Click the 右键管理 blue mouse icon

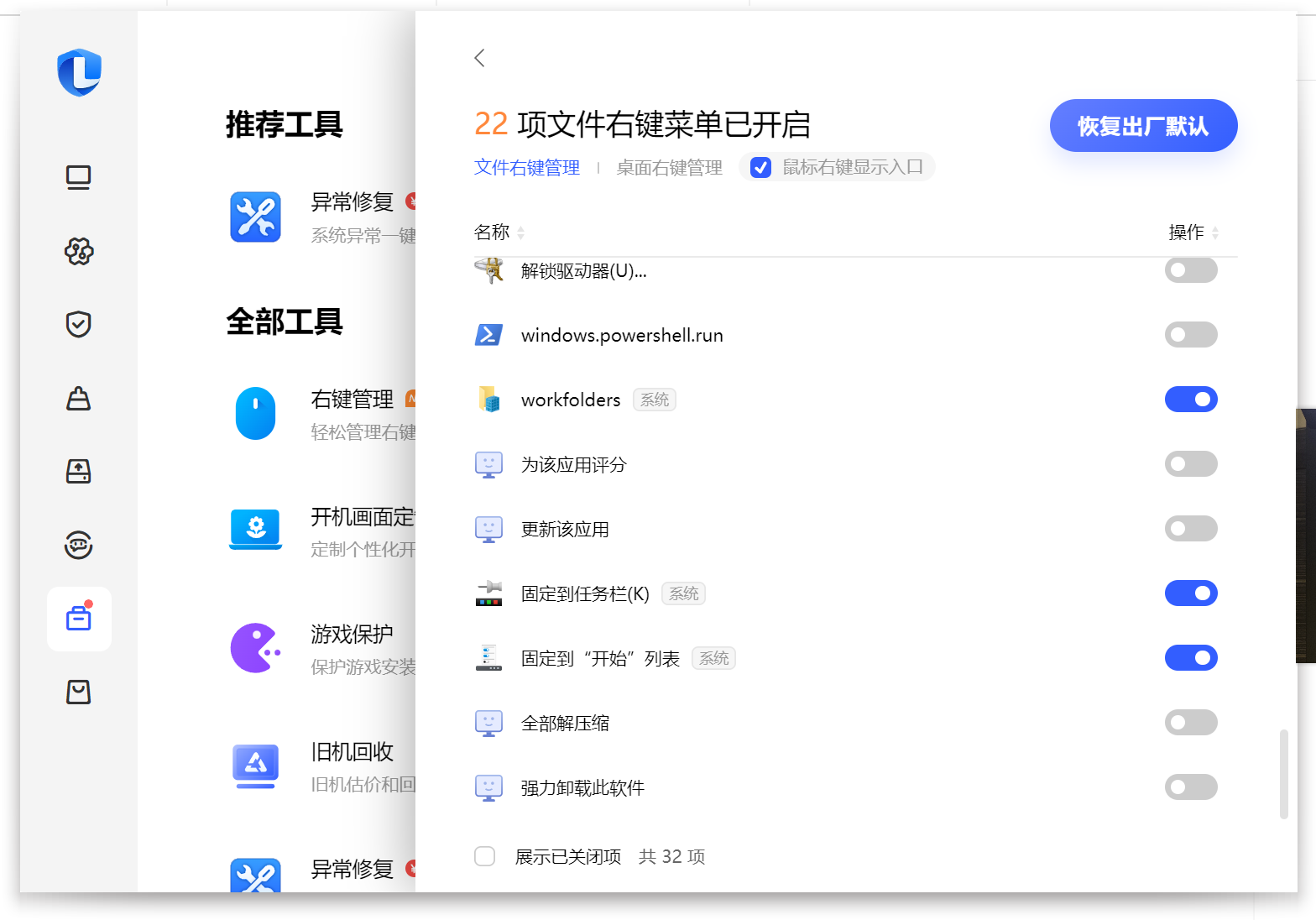click(x=255, y=413)
